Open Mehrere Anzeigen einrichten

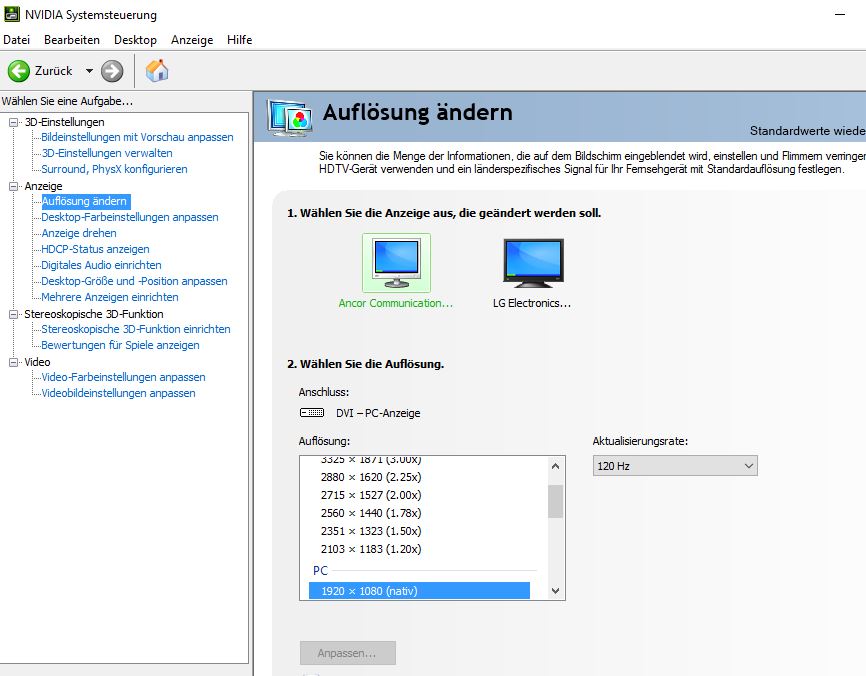pos(110,297)
